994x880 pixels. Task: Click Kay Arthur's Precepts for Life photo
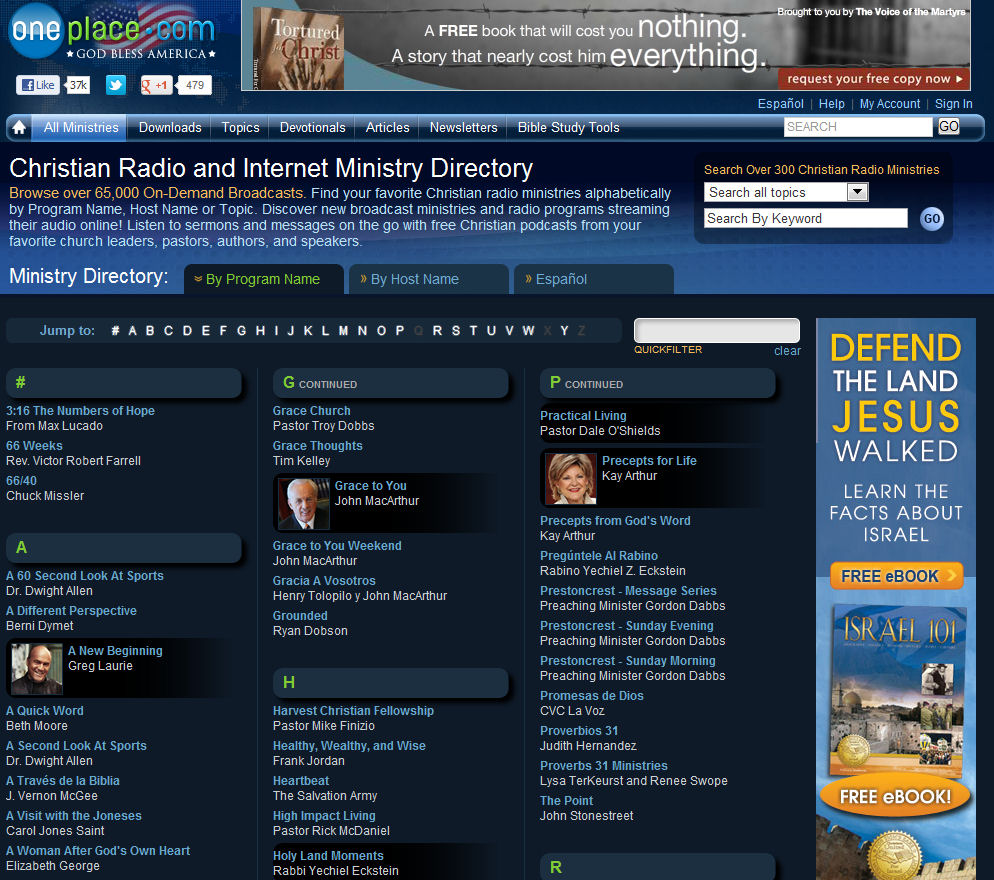coord(568,478)
